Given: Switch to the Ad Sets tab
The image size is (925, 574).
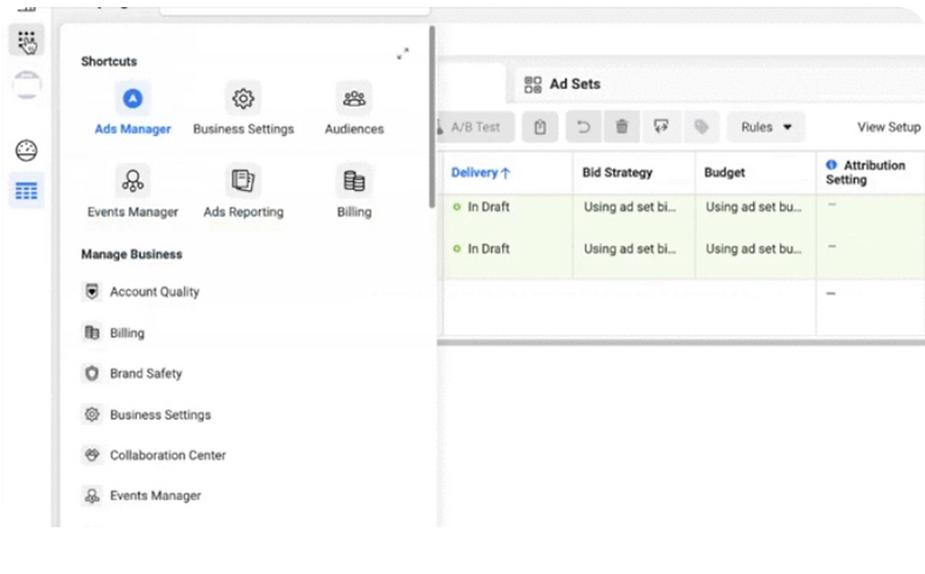Looking at the screenshot, I should 562,84.
